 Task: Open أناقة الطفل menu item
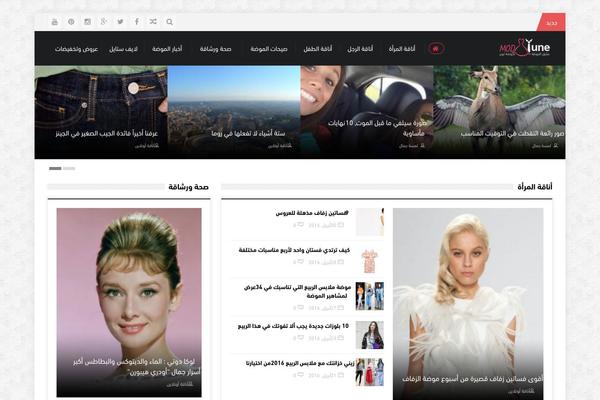(x=318, y=49)
